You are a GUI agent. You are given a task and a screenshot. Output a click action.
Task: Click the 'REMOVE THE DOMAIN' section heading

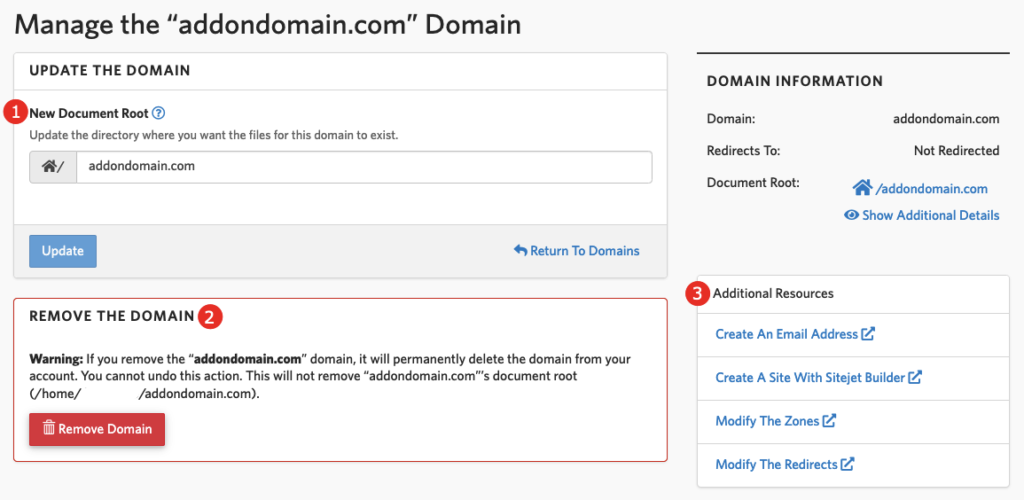[x=112, y=317]
